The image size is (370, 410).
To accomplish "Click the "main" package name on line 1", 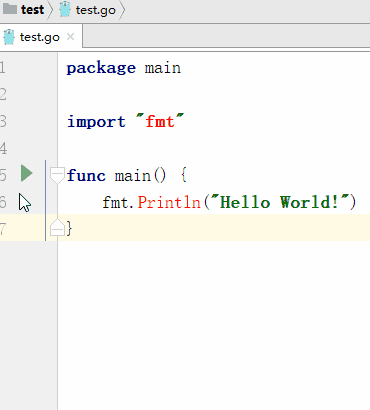I will pos(163,68).
